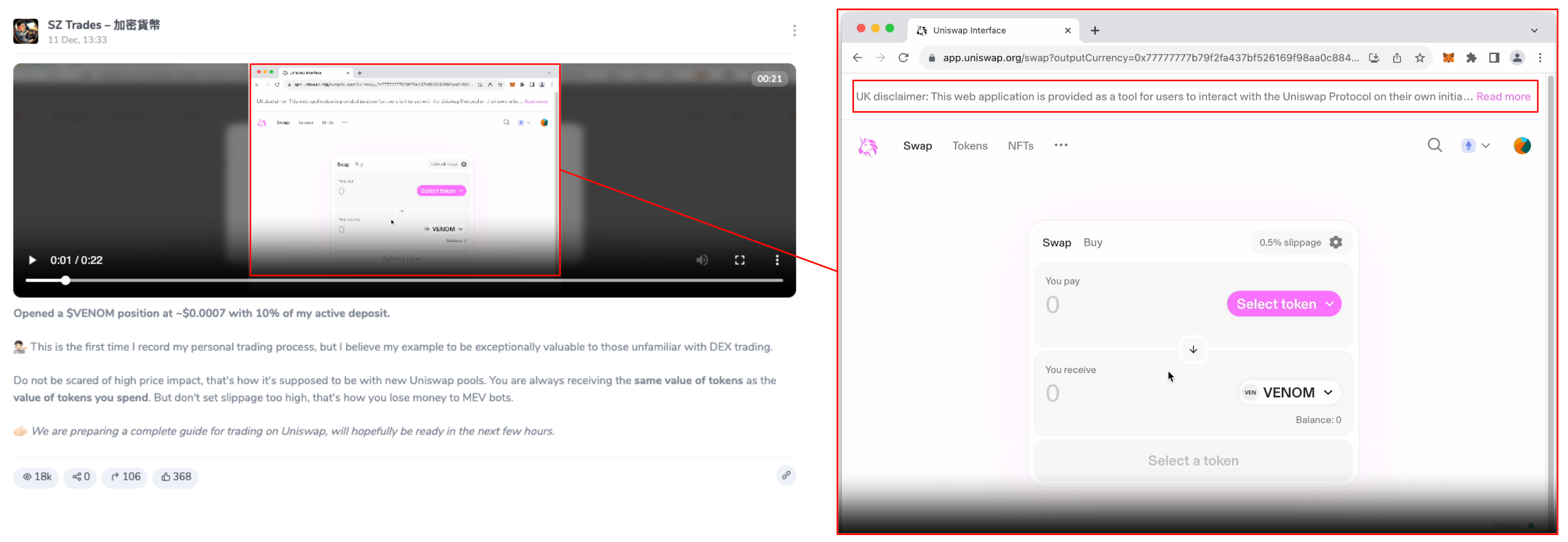Open the NFTs navigation item

pos(1021,146)
